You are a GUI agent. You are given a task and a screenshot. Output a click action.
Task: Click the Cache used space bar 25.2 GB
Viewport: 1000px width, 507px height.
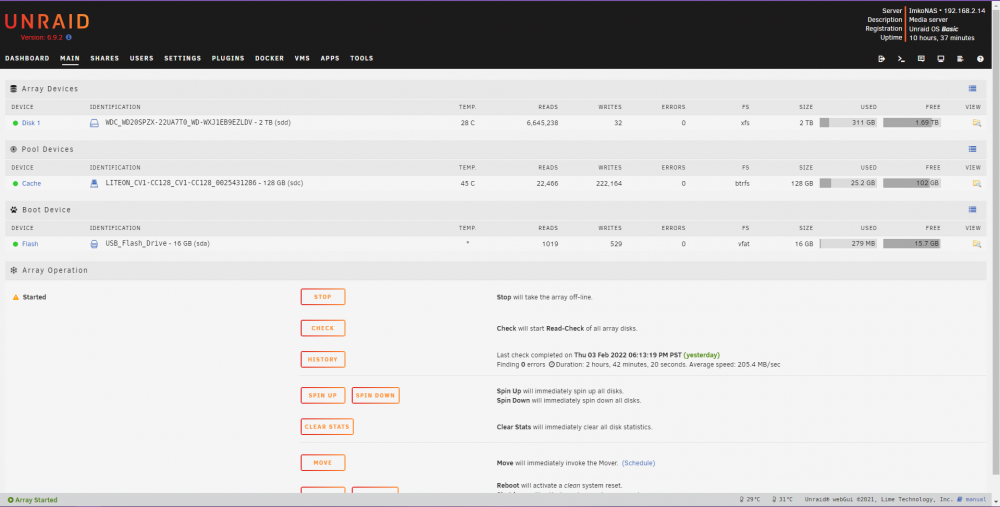[x=848, y=184]
